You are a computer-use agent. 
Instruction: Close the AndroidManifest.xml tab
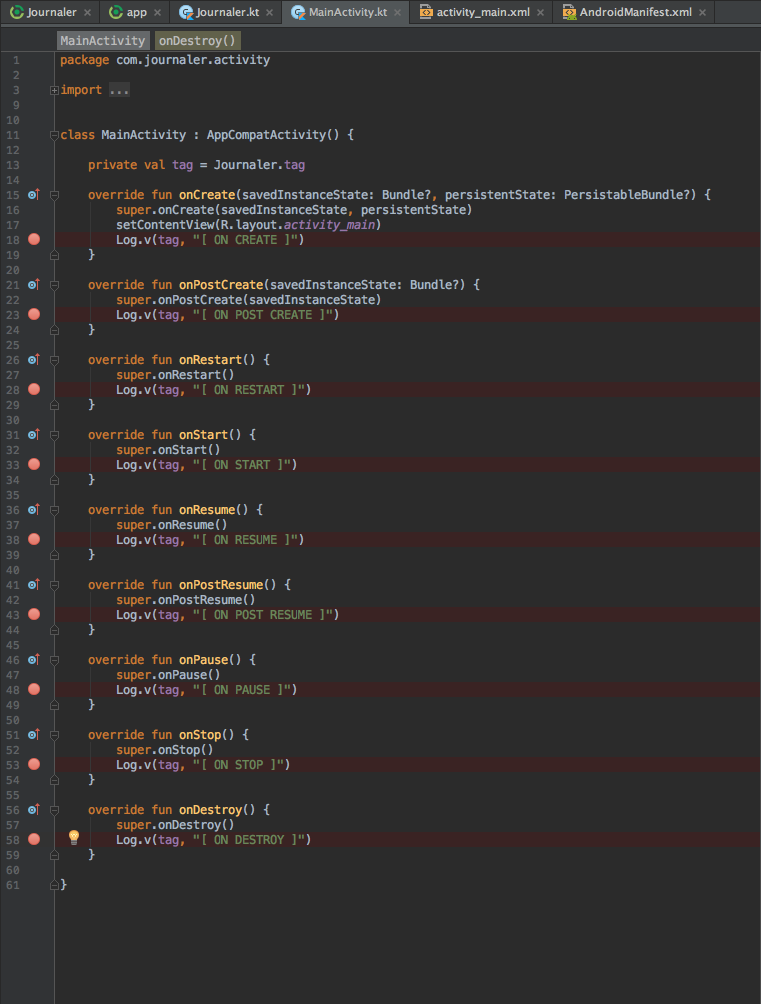click(703, 12)
